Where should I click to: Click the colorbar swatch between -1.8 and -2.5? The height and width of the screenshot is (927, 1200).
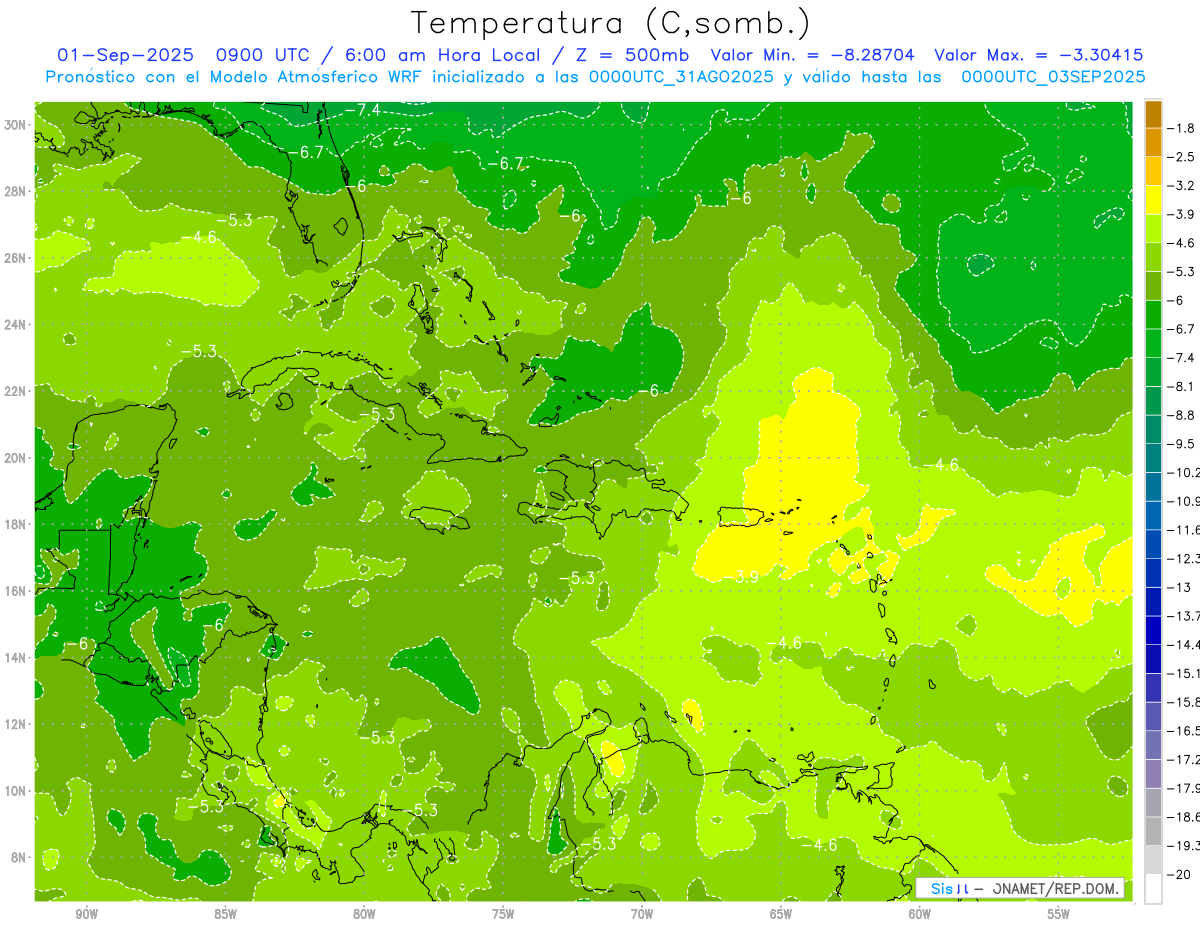[x=1153, y=142]
